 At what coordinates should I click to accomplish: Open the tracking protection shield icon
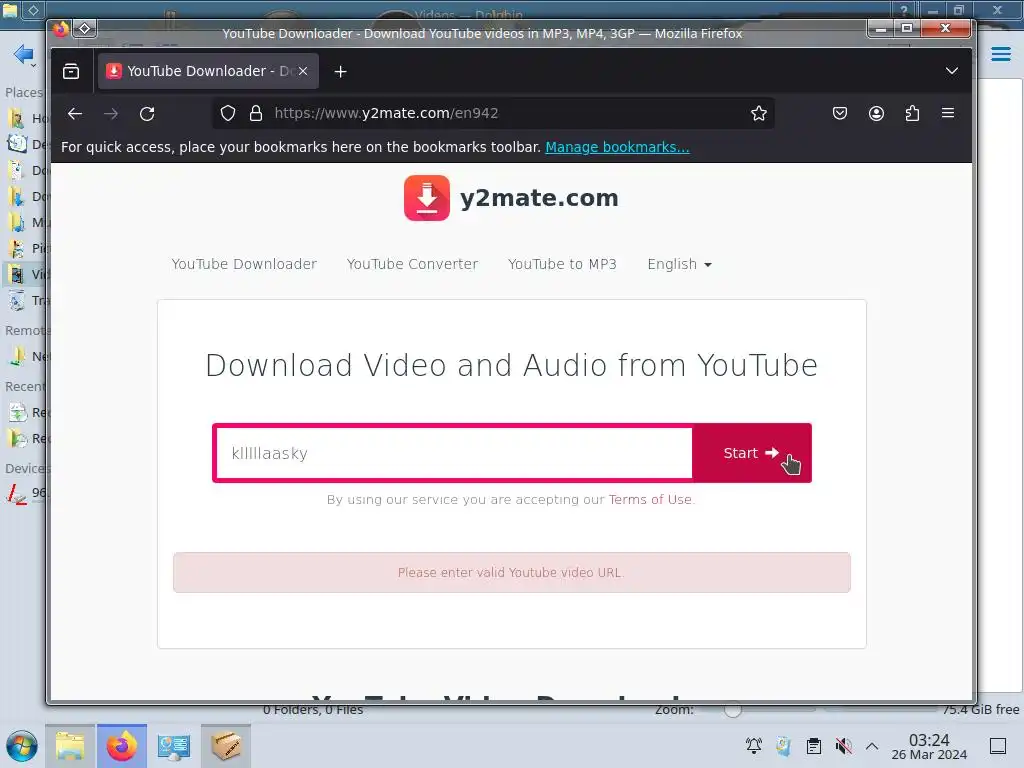[227, 114]
